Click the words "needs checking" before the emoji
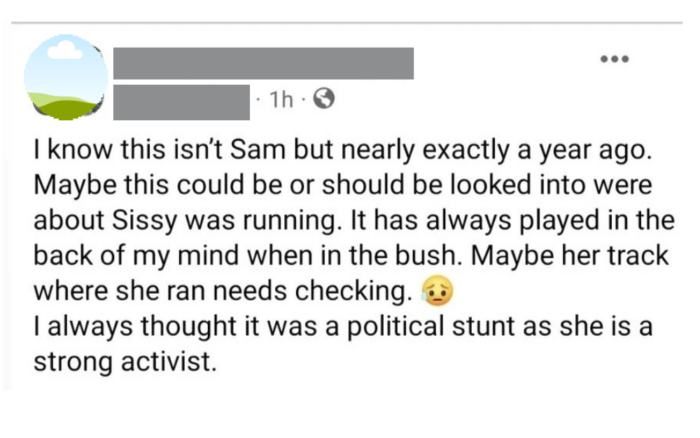The width and height of the screenshot is (700, 438). tap(338, 292)
